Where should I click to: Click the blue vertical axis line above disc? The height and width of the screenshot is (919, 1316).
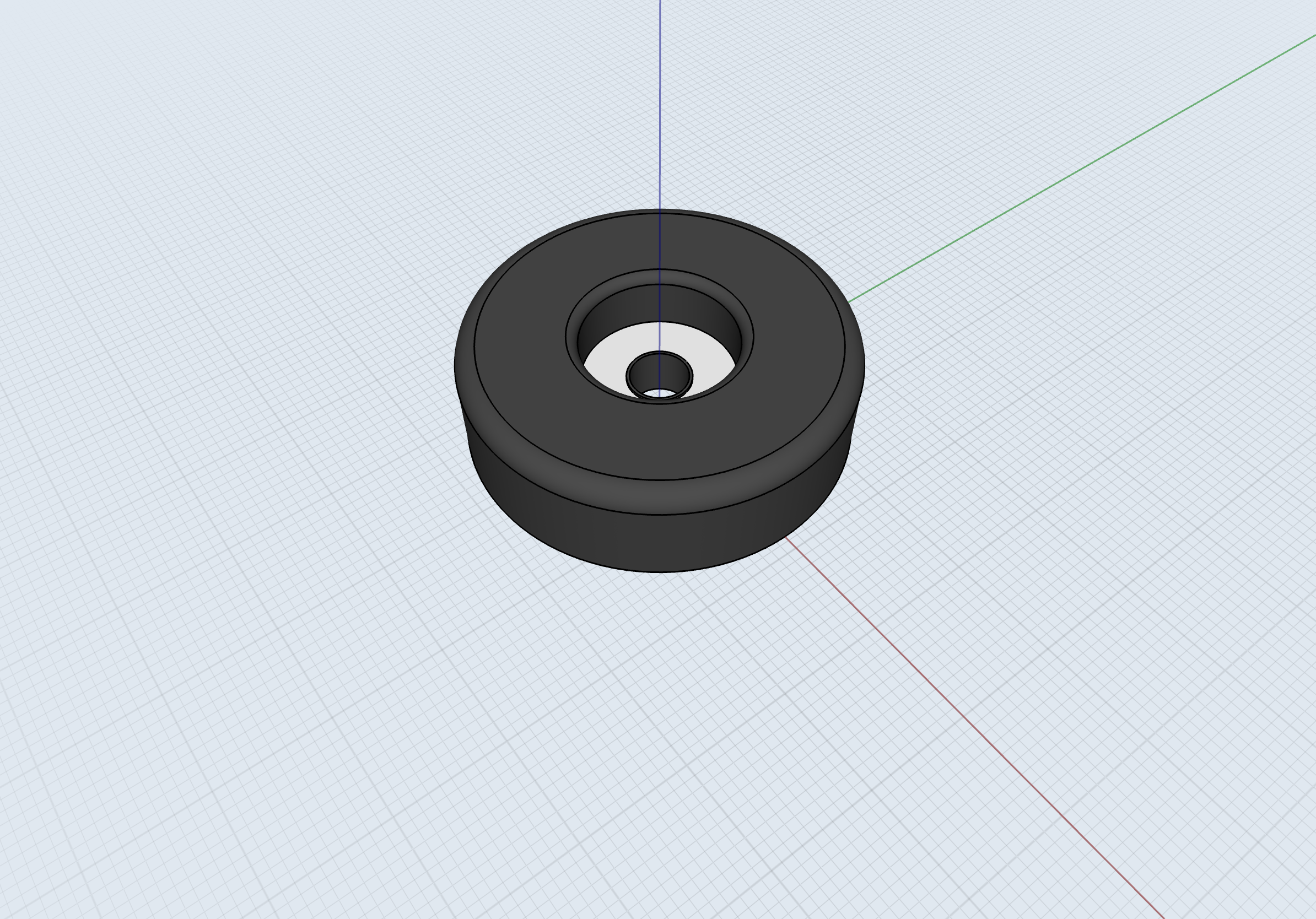(660, 105)
